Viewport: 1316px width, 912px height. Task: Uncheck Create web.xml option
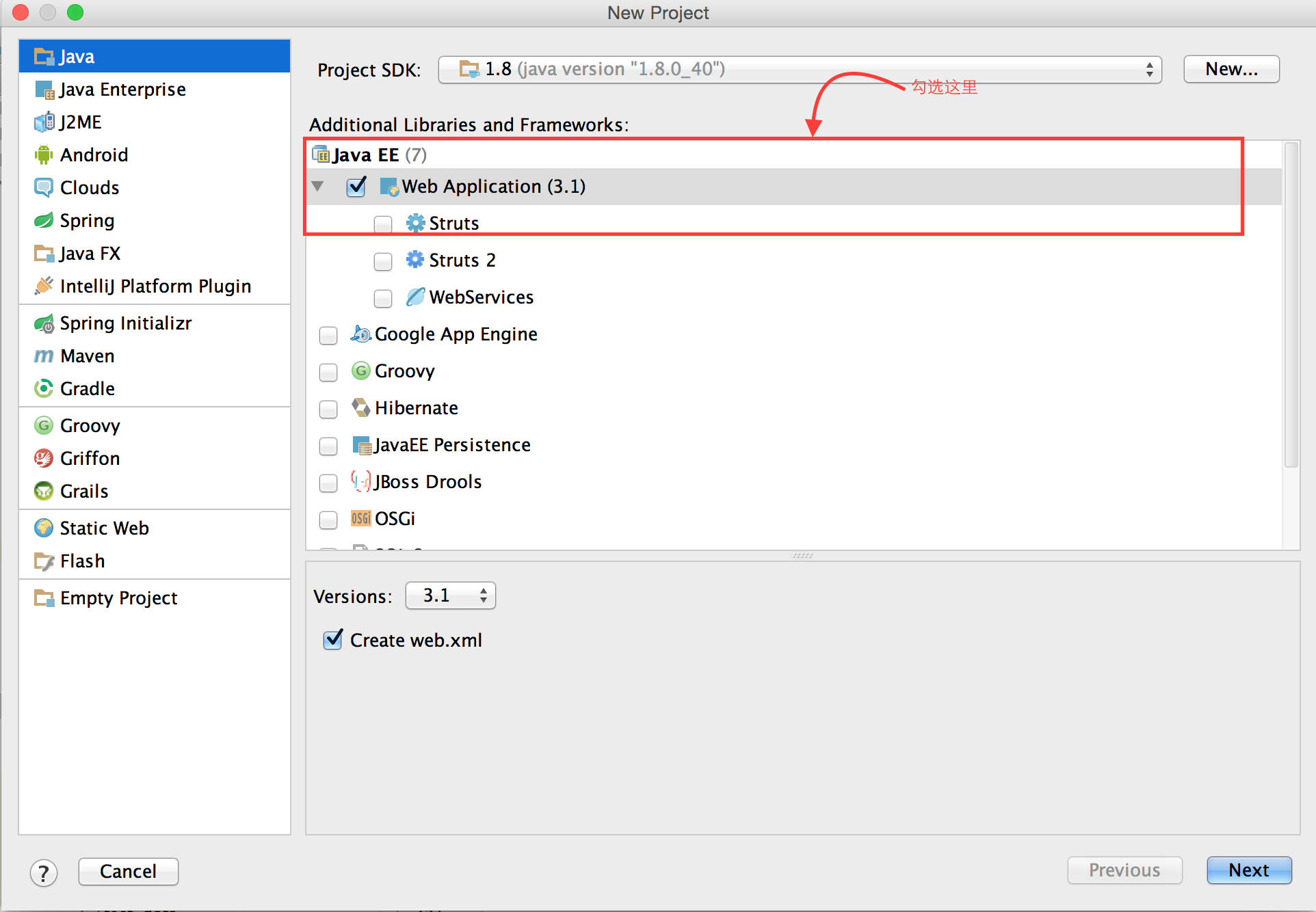point(333,640)
